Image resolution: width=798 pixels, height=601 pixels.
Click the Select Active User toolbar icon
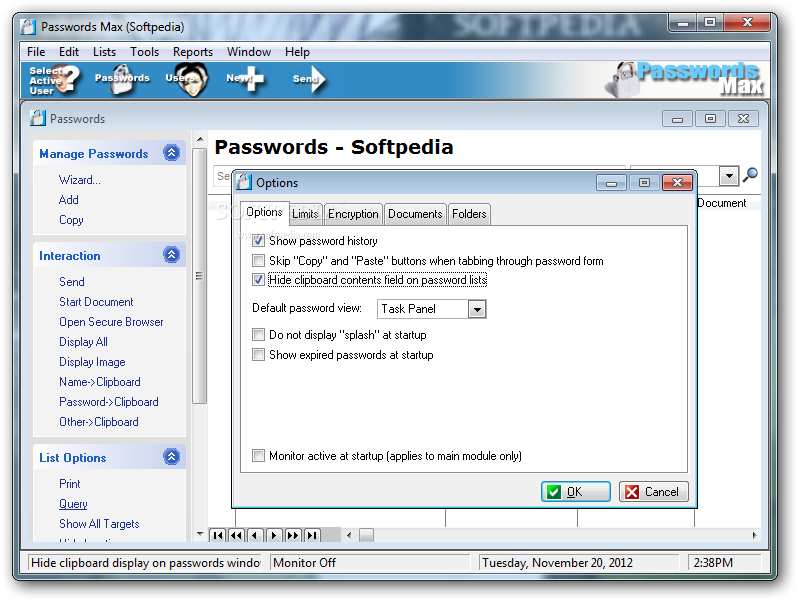pos(54,80)
